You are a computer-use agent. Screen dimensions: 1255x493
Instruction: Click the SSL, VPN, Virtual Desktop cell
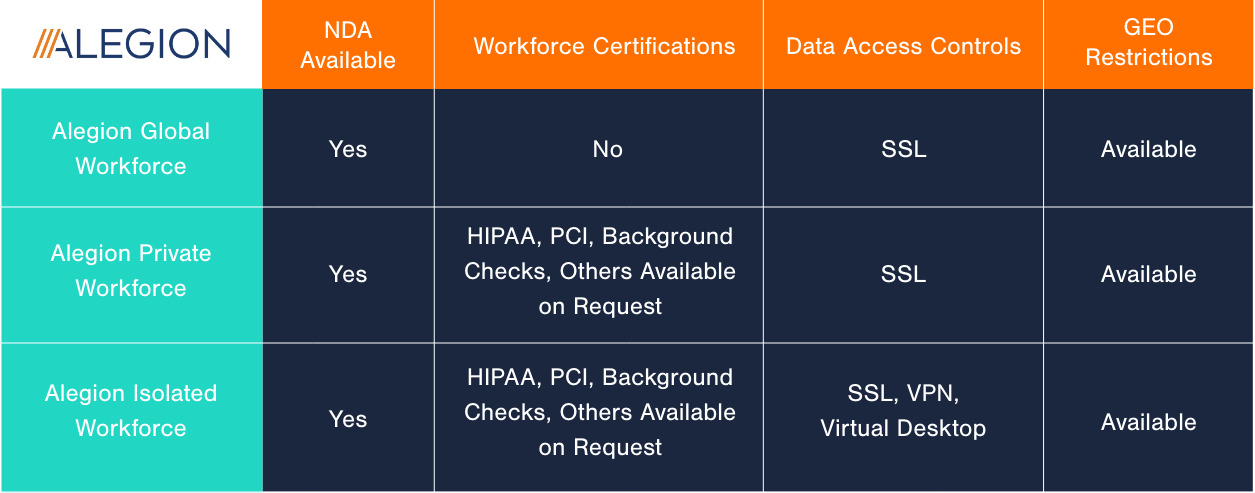tap(903, 411)
